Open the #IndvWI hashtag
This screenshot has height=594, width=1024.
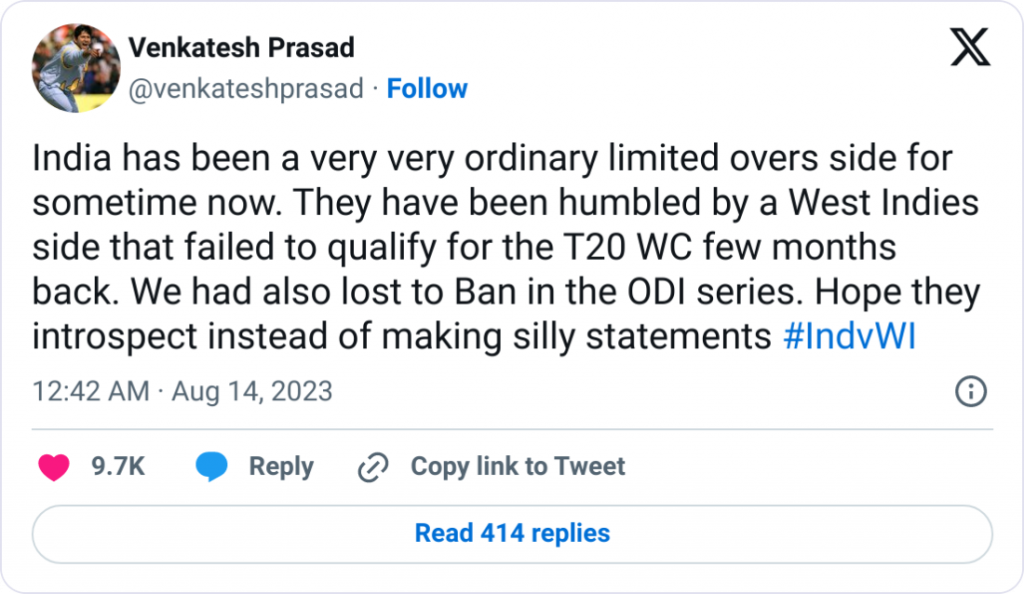845,337
